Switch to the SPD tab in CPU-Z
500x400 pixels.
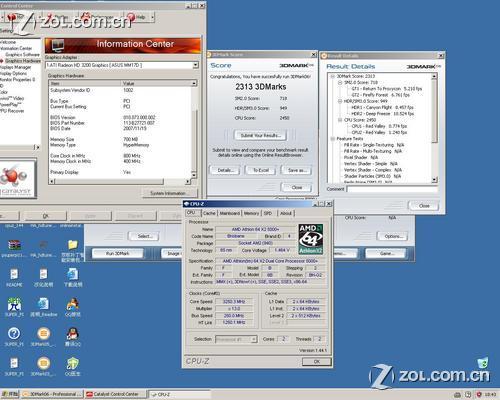coord(268,213)
